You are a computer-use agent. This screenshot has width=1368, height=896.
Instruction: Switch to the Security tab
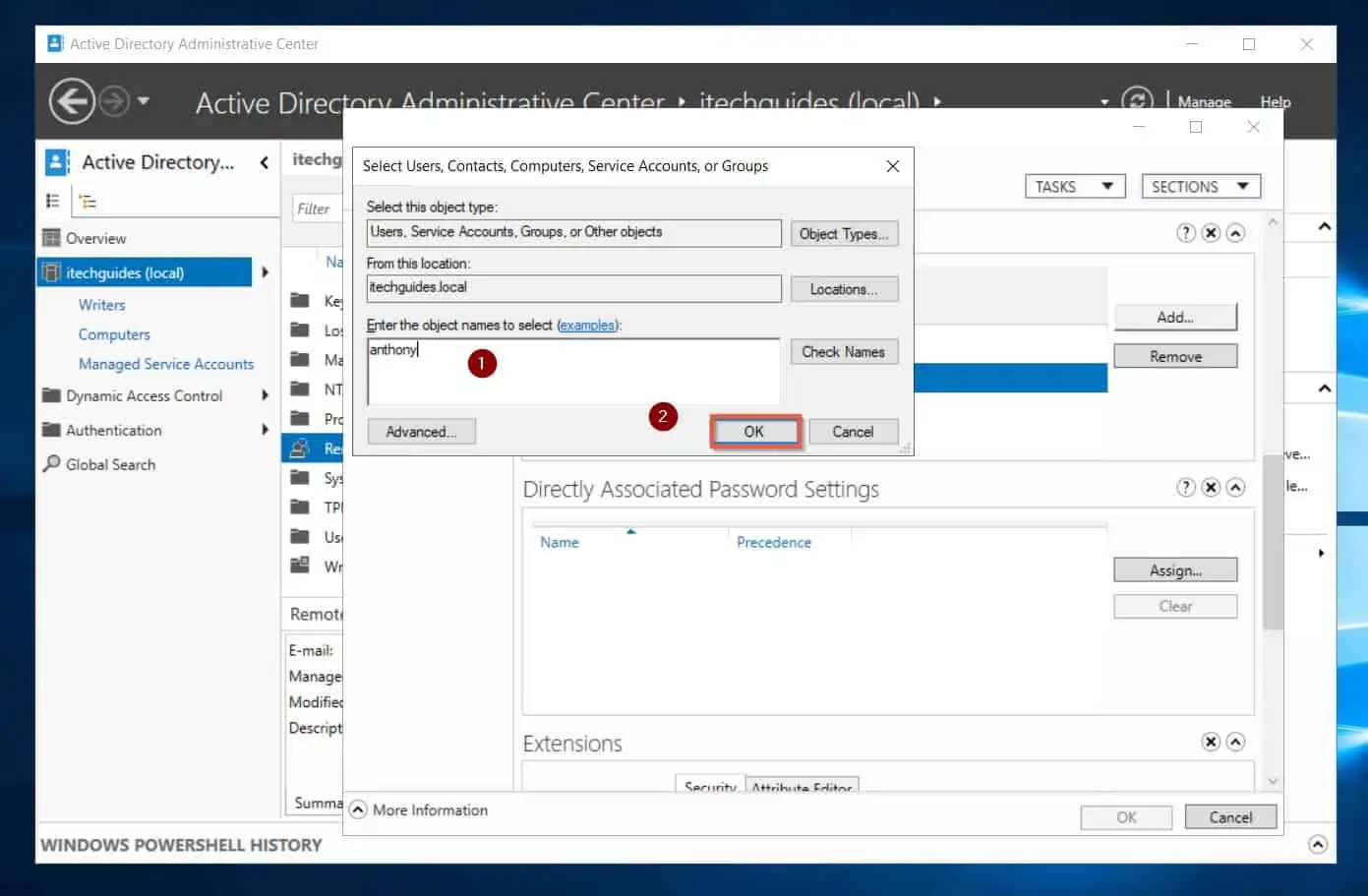pos(710,786)
